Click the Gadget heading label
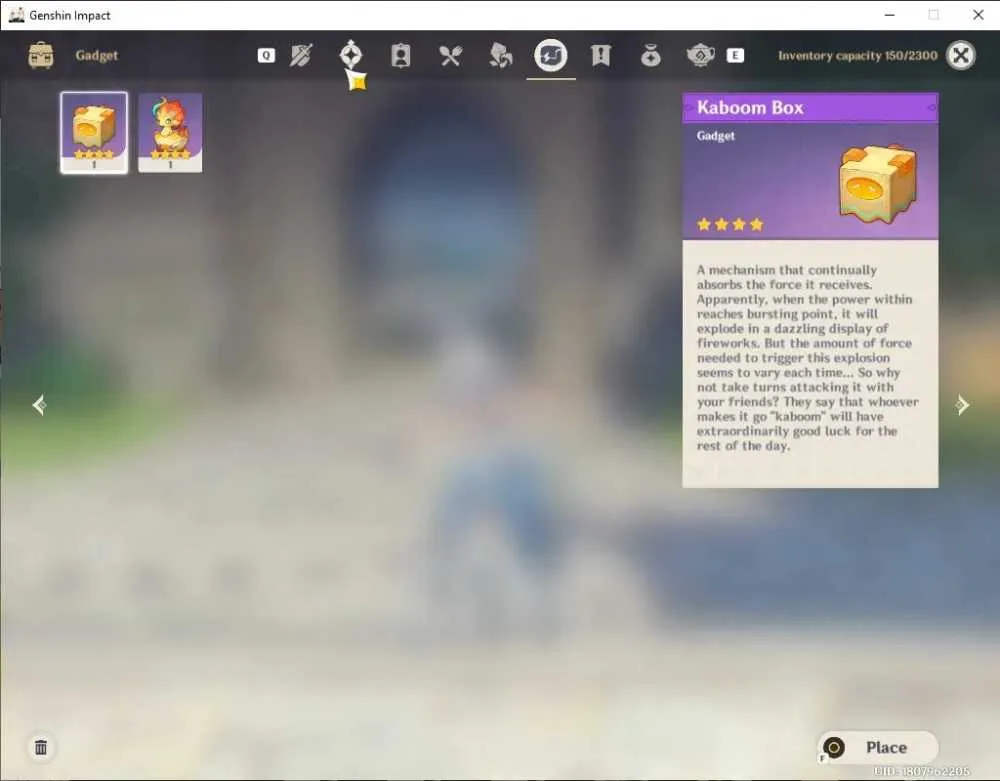 pos(97,55)
